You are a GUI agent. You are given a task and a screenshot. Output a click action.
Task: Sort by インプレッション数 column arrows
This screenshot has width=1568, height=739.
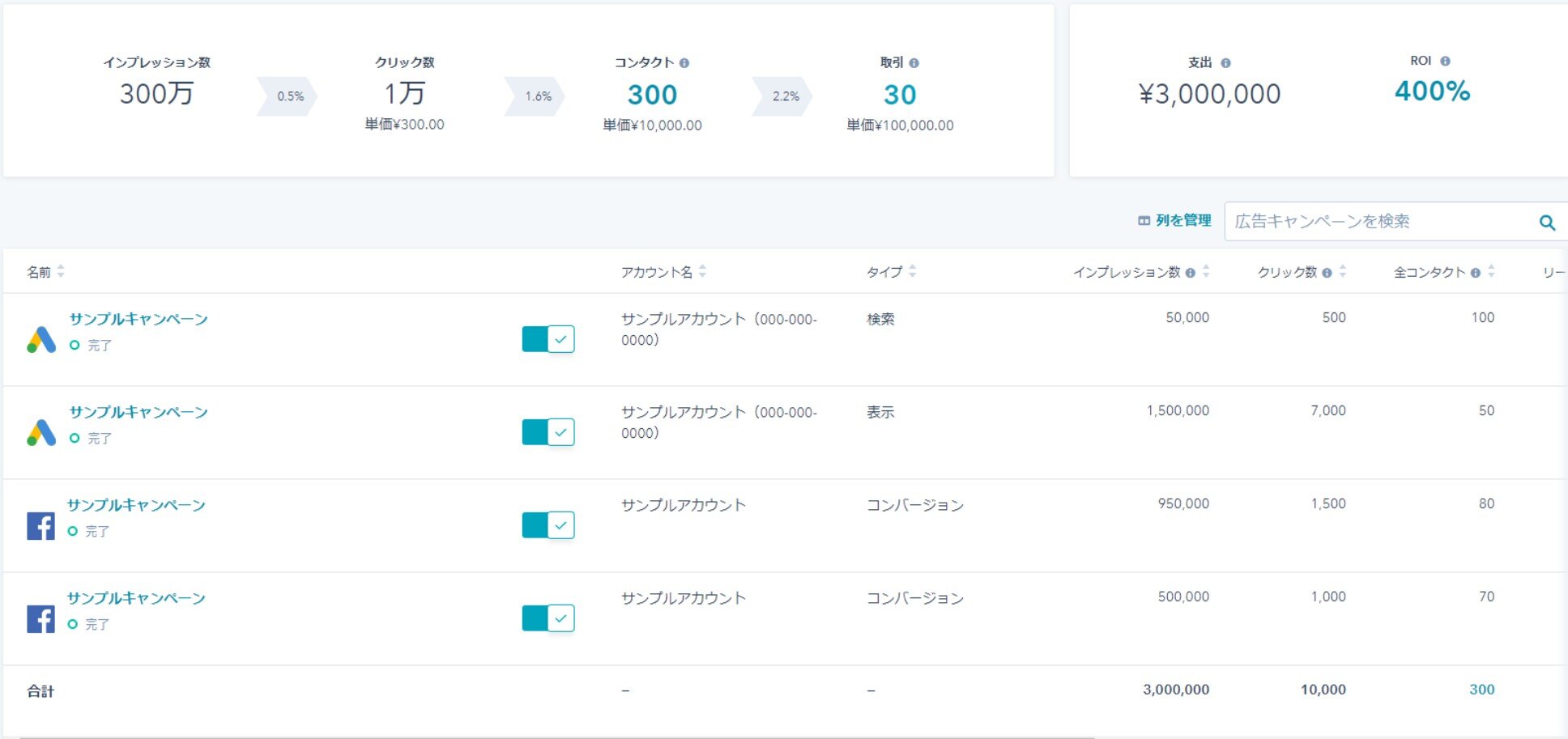click(x=1206, y=272)
